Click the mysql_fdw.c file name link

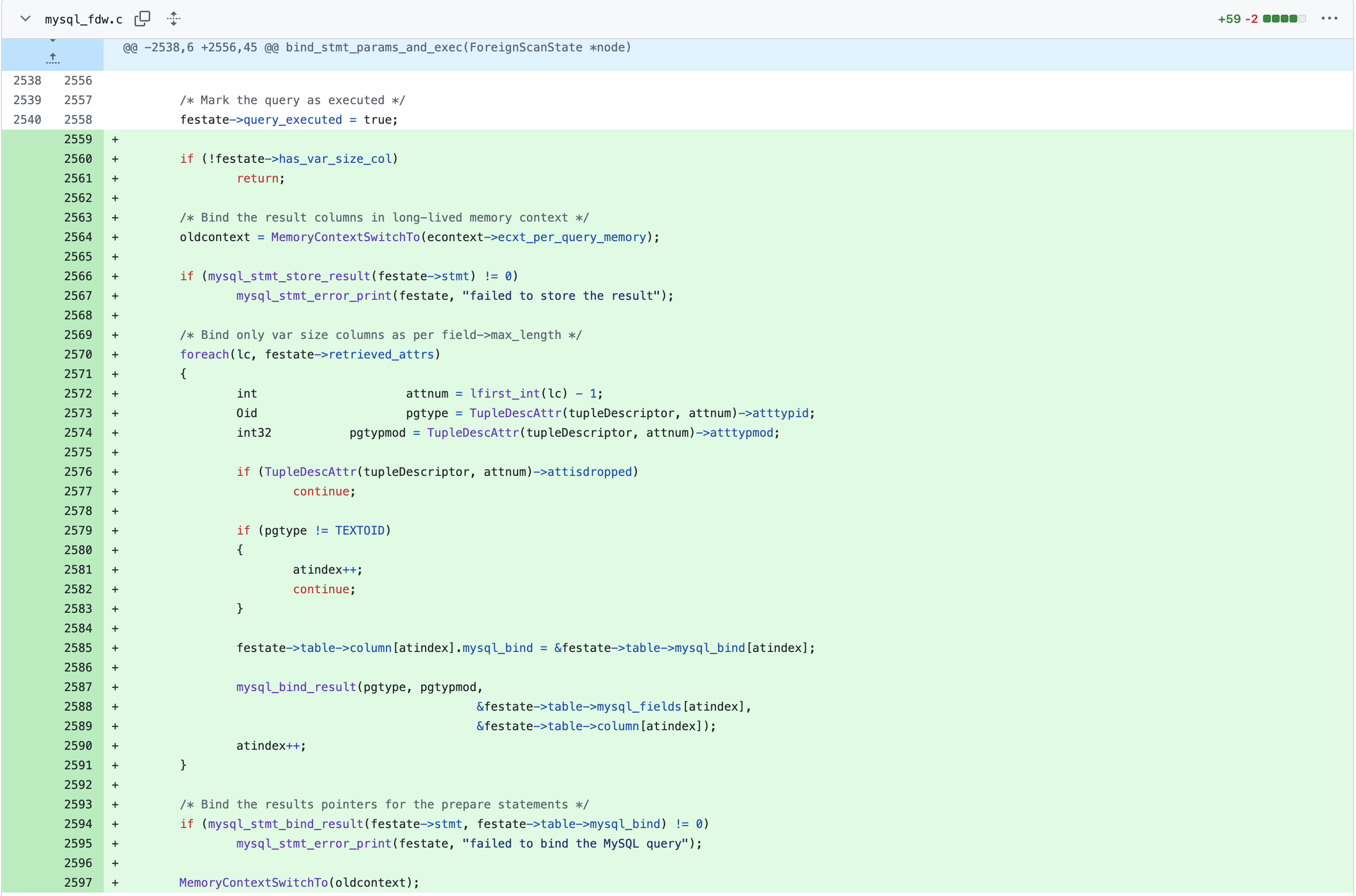84,20
